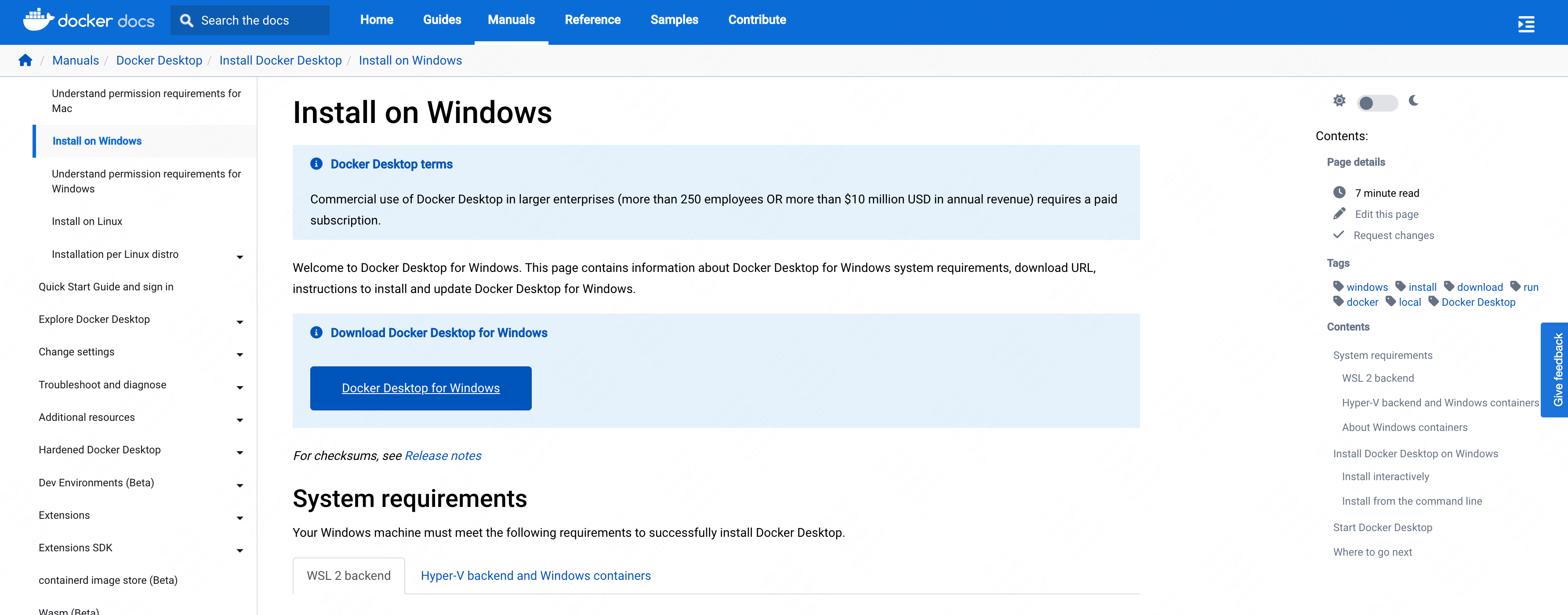The width and height of the screenshot is (1568, 615).
Task: Expand the Extensions SDK section
Action: 240,550
